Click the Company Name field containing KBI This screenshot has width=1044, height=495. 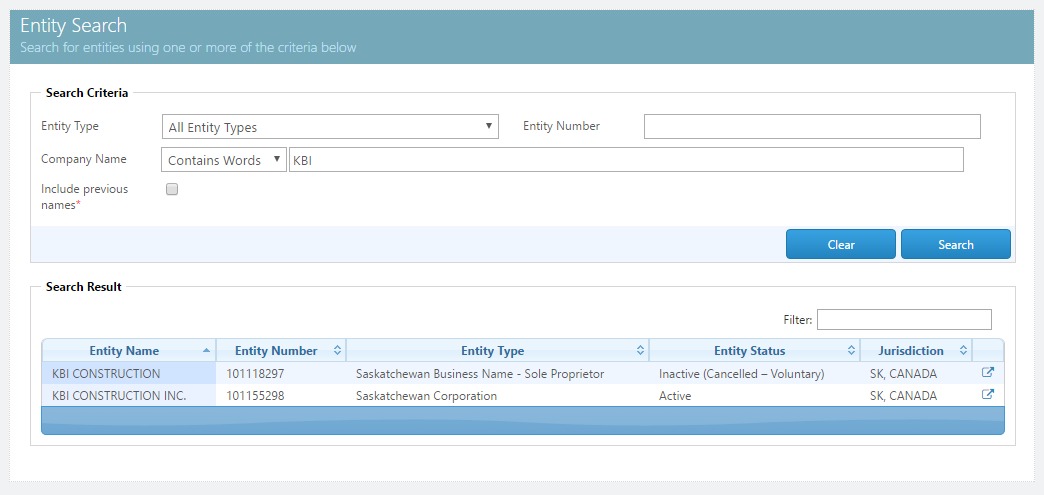pos(626,160)
